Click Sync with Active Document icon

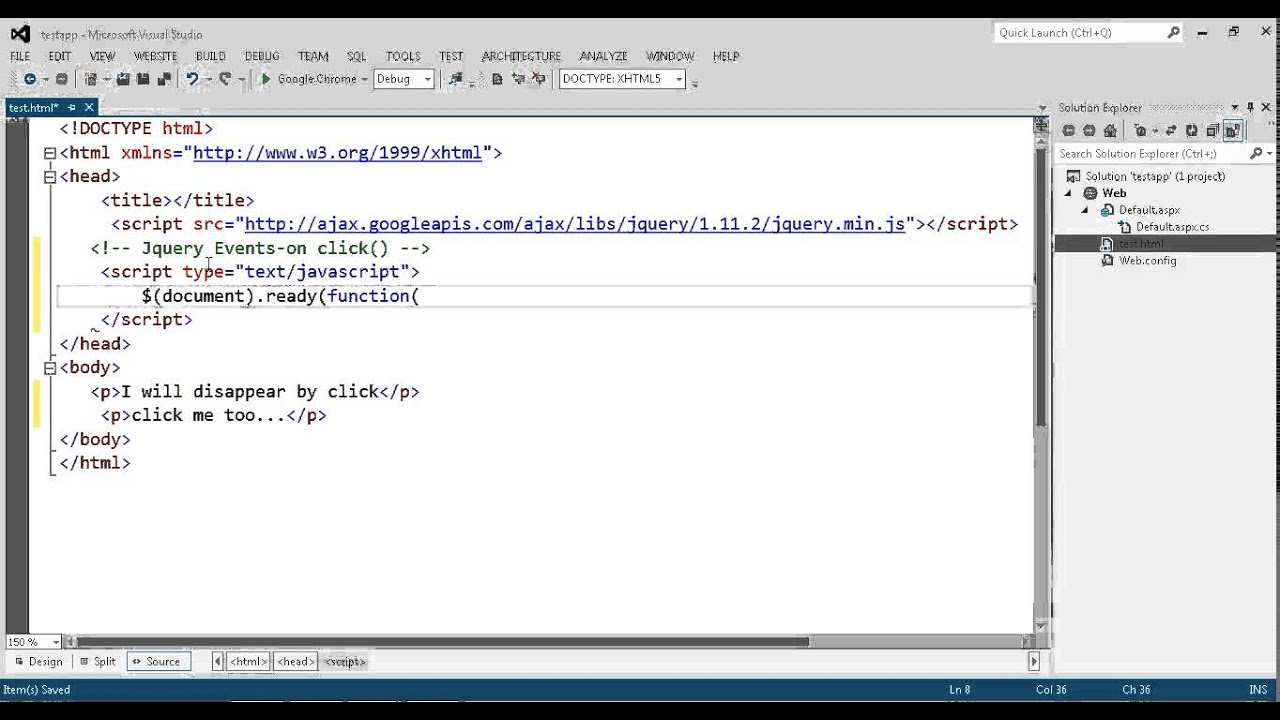(x=1171, y=130)
